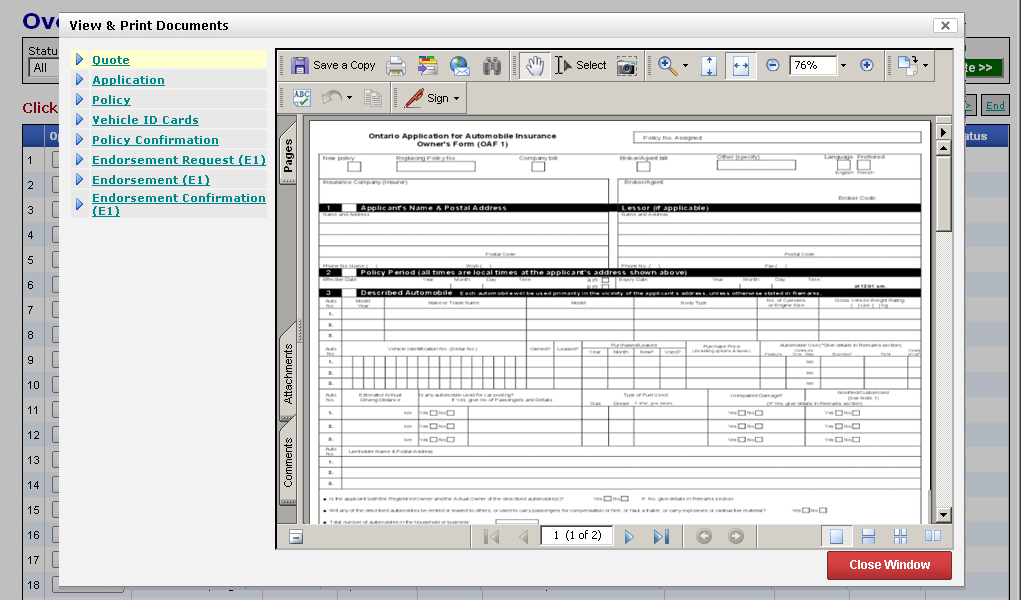
Task: Click the End link in the background page
Action: click(995, 106)
